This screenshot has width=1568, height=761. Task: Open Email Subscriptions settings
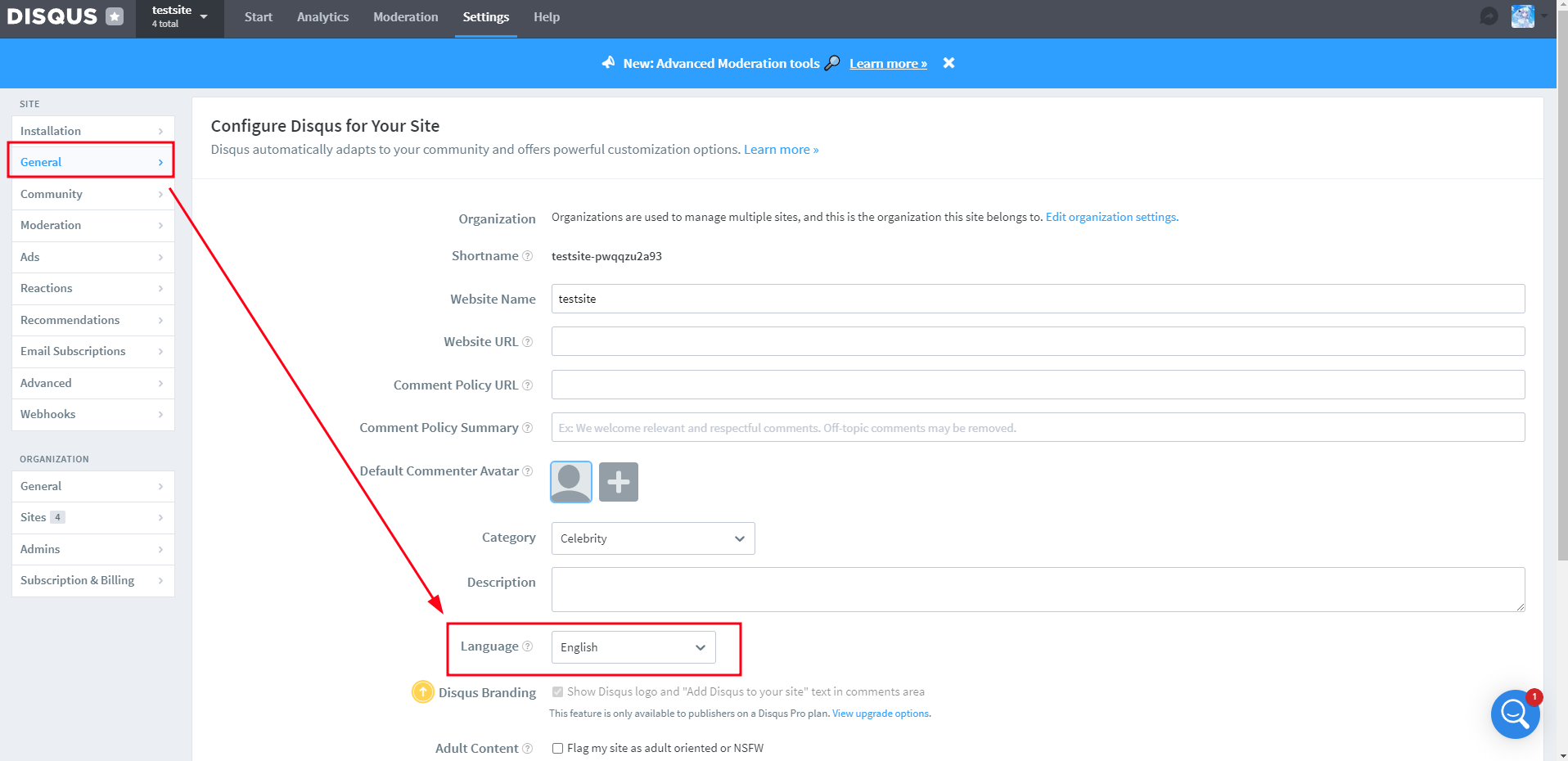(93, 351)
